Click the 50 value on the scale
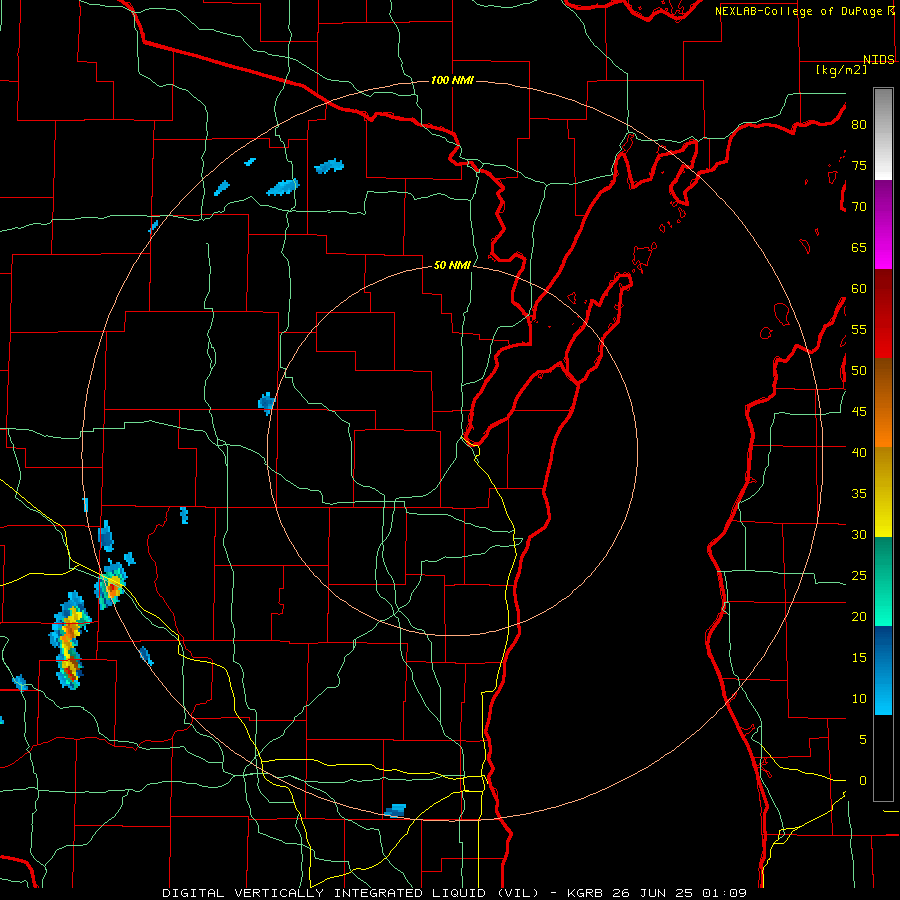The height and width of the screenshot is (900, 900). [859, 371]
